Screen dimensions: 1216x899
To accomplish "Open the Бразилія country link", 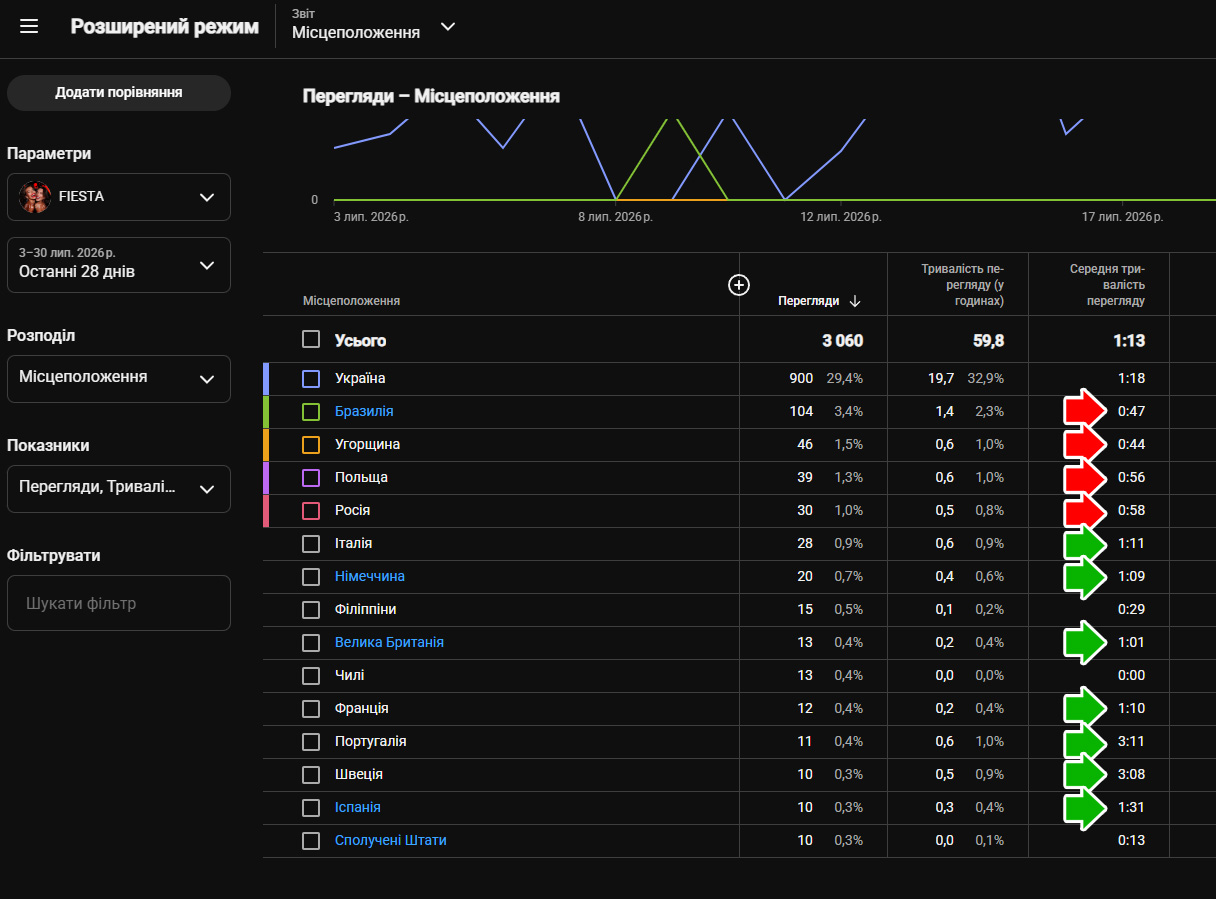I will click(364, 411).
